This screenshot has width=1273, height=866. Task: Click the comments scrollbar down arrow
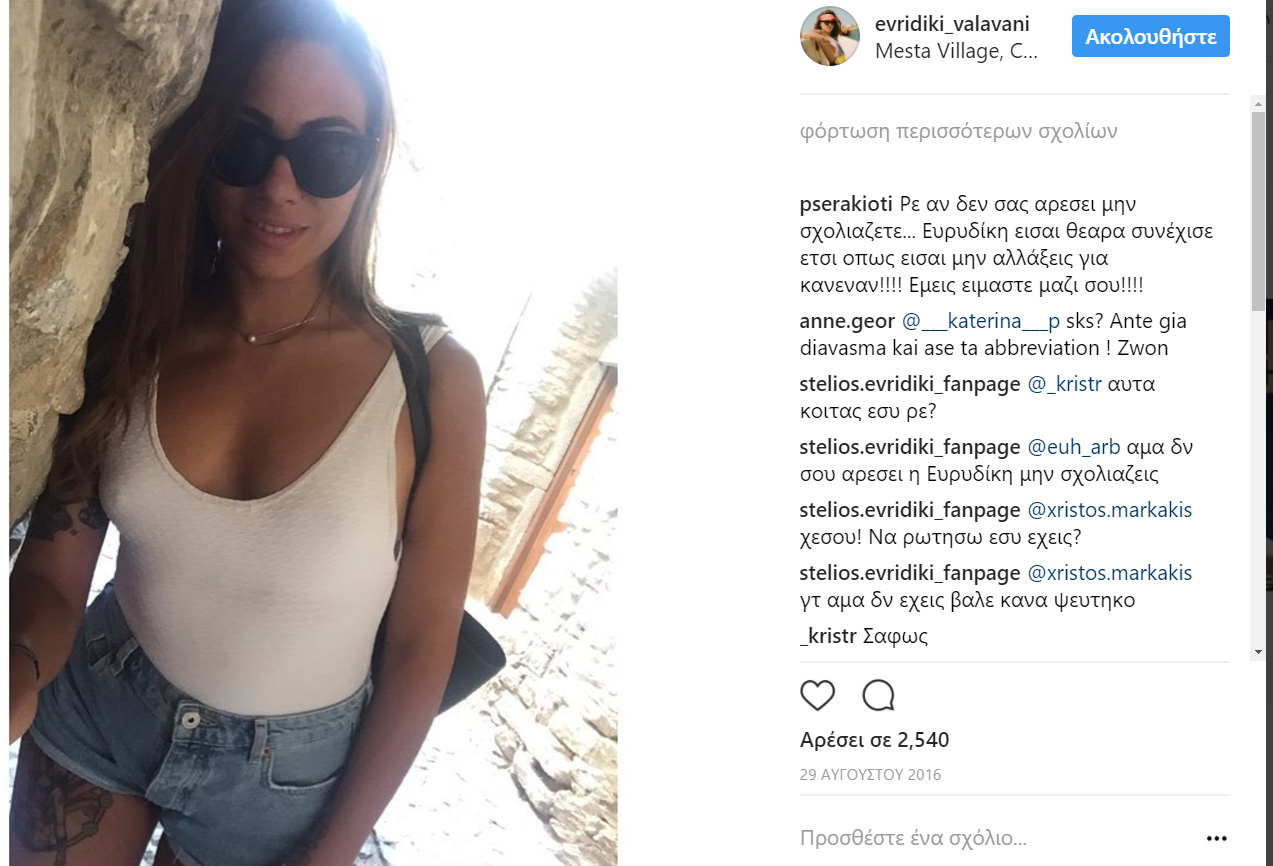(x=1258, y=652)
